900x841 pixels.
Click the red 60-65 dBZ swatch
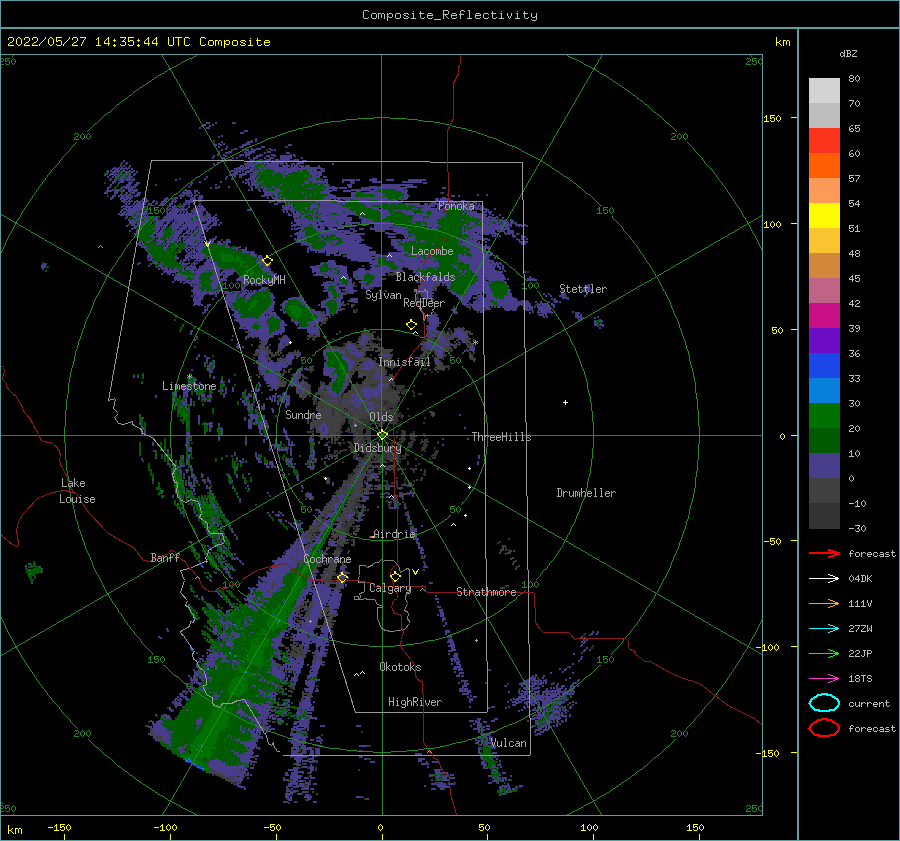tap(824, 141)
